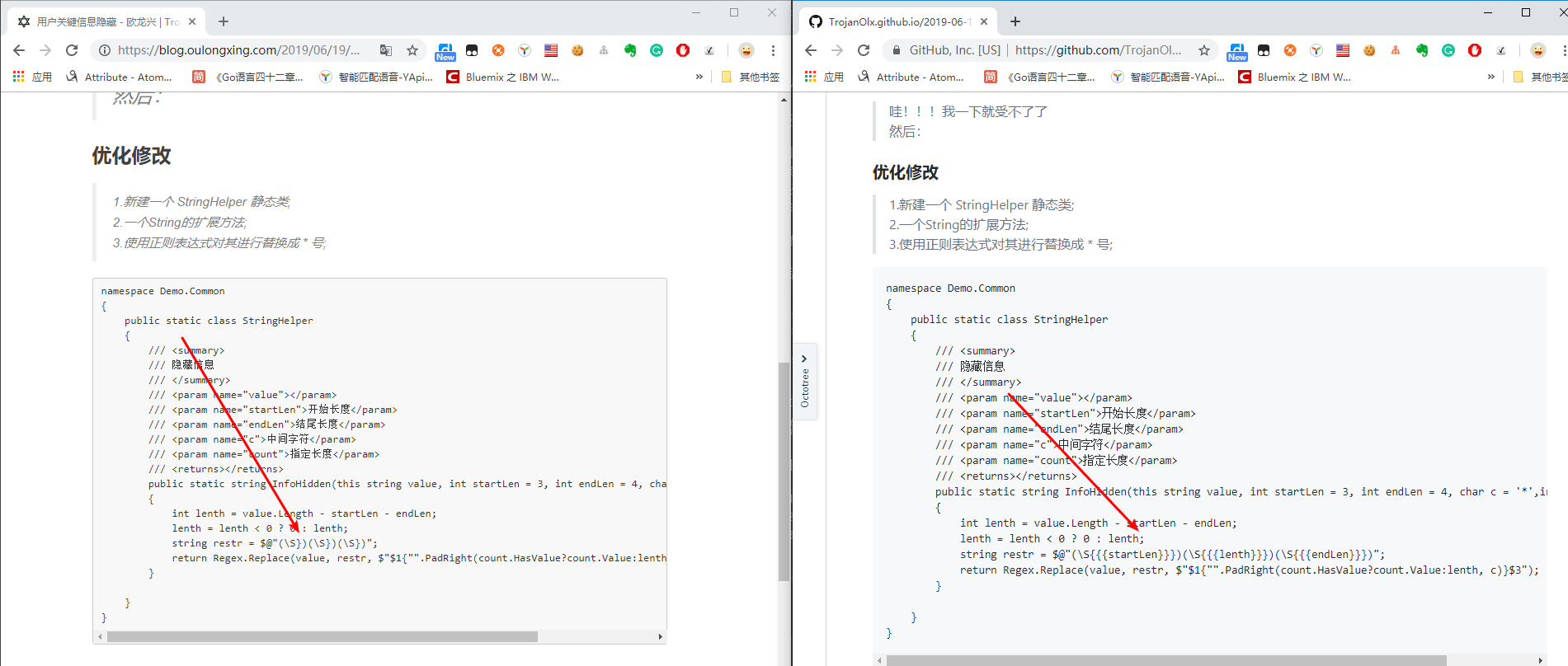Close the TrojanOlx.github.io tab
1568x666 pixels.
pyautogui.click(x=984, y=21)
